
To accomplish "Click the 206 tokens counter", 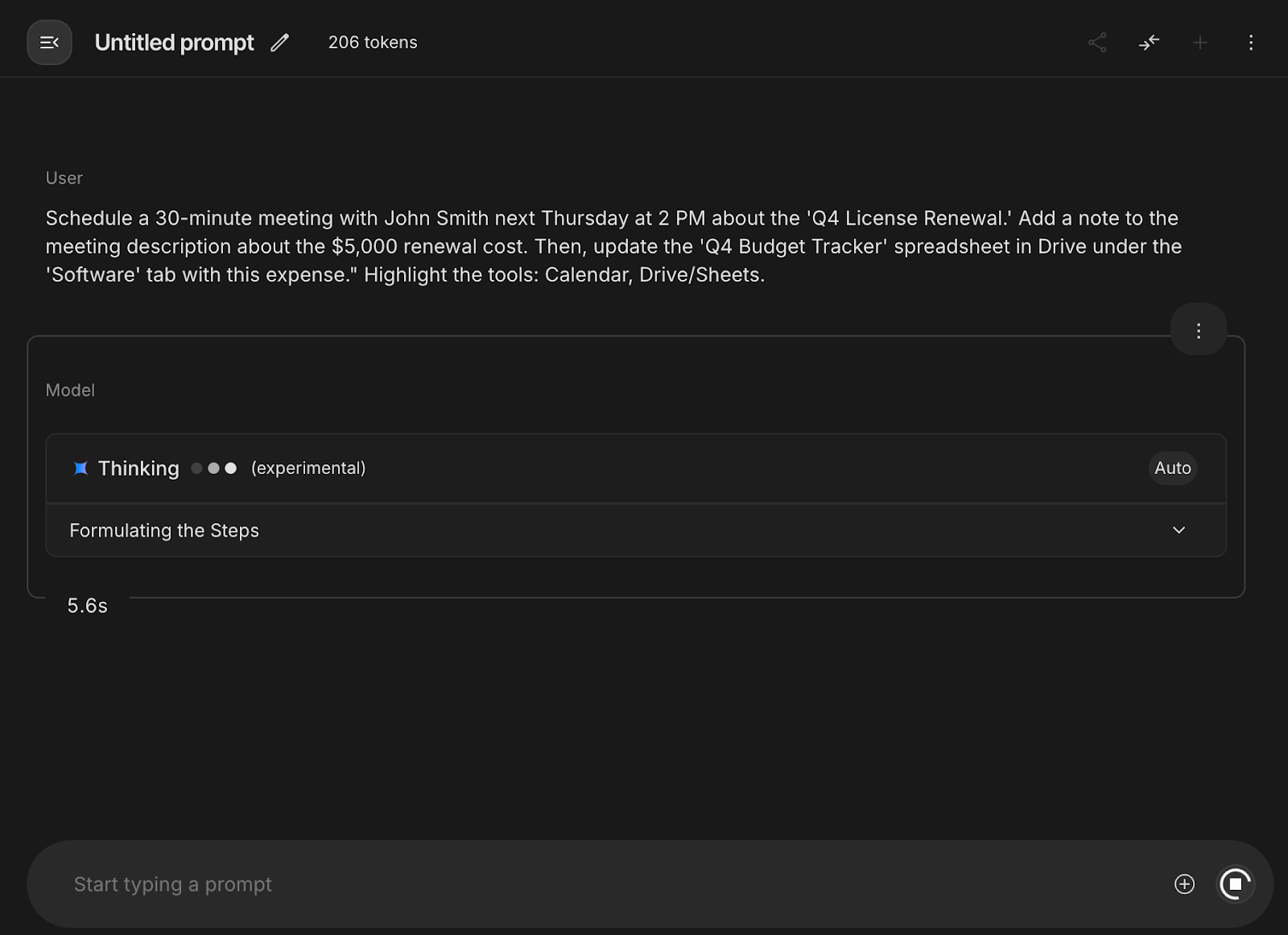I will tap(373, 43).
